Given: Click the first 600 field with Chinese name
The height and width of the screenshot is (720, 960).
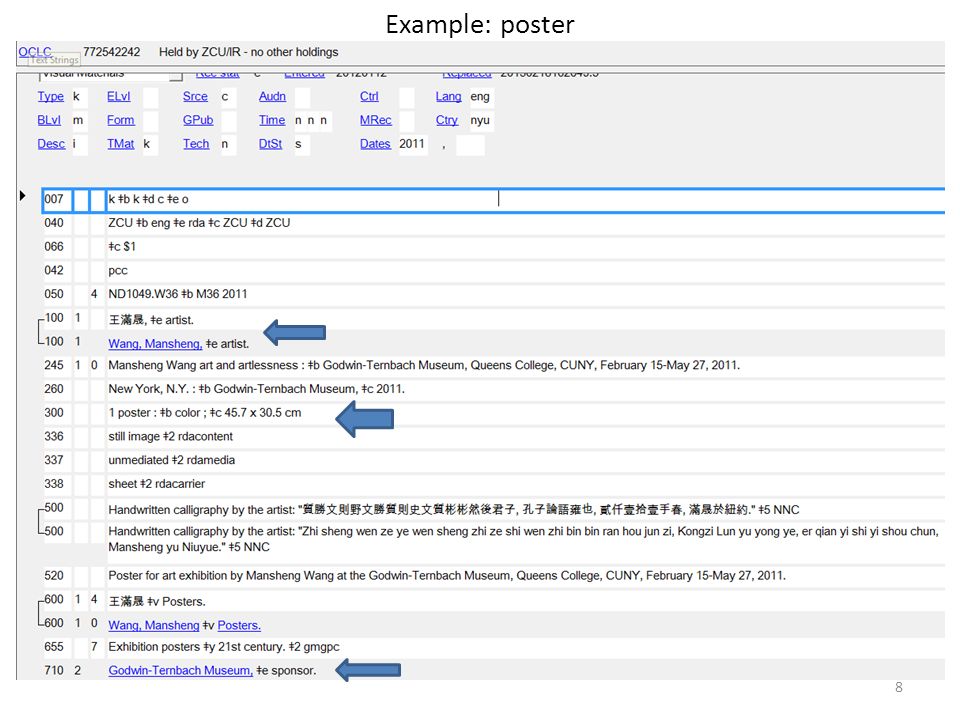Looking at the screenshot, I should point(157,601).
